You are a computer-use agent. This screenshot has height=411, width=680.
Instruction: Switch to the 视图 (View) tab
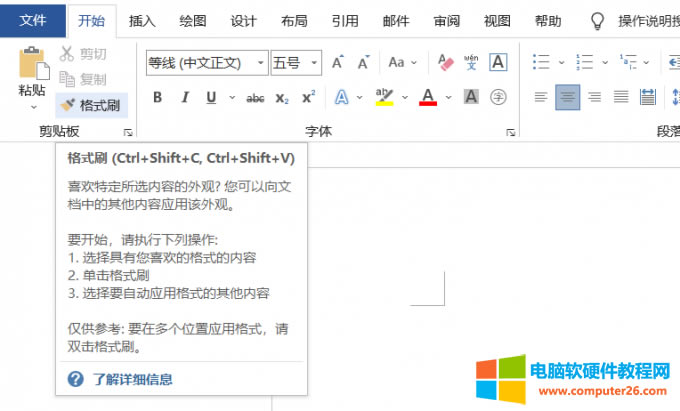[x=497, y=21]
